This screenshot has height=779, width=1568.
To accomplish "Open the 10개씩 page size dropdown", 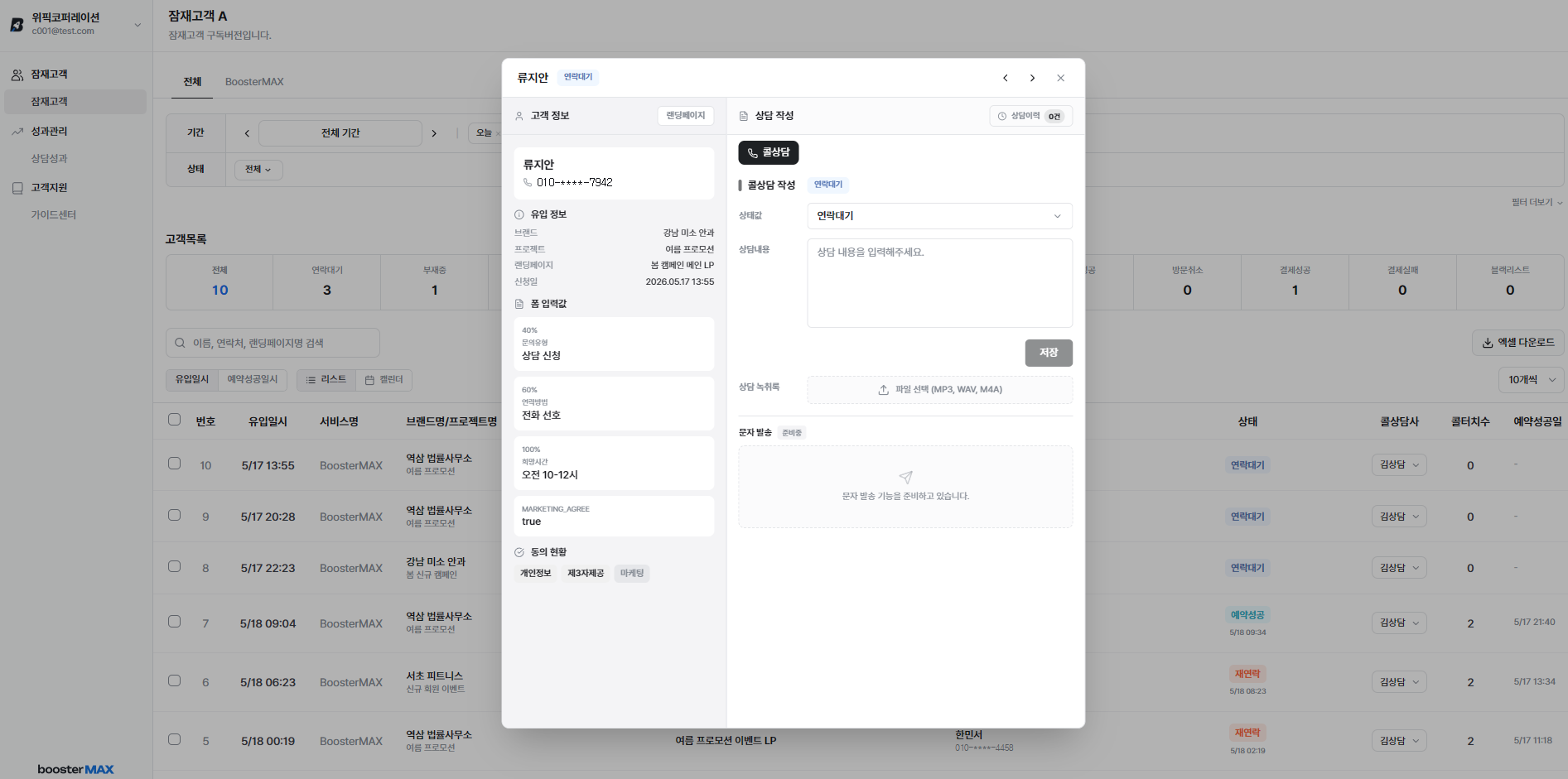I will [x=1531, y=380].
